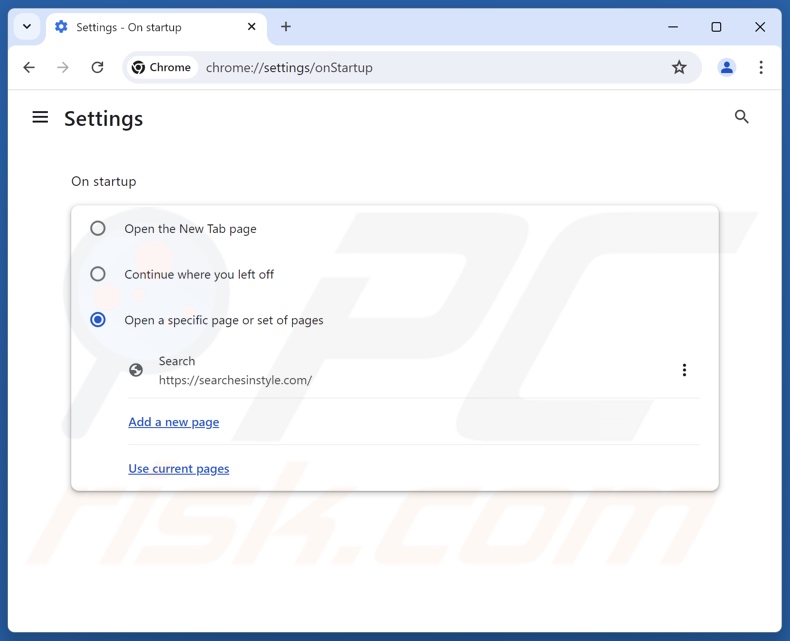Click the forward navigation arrow

[63, 67]
